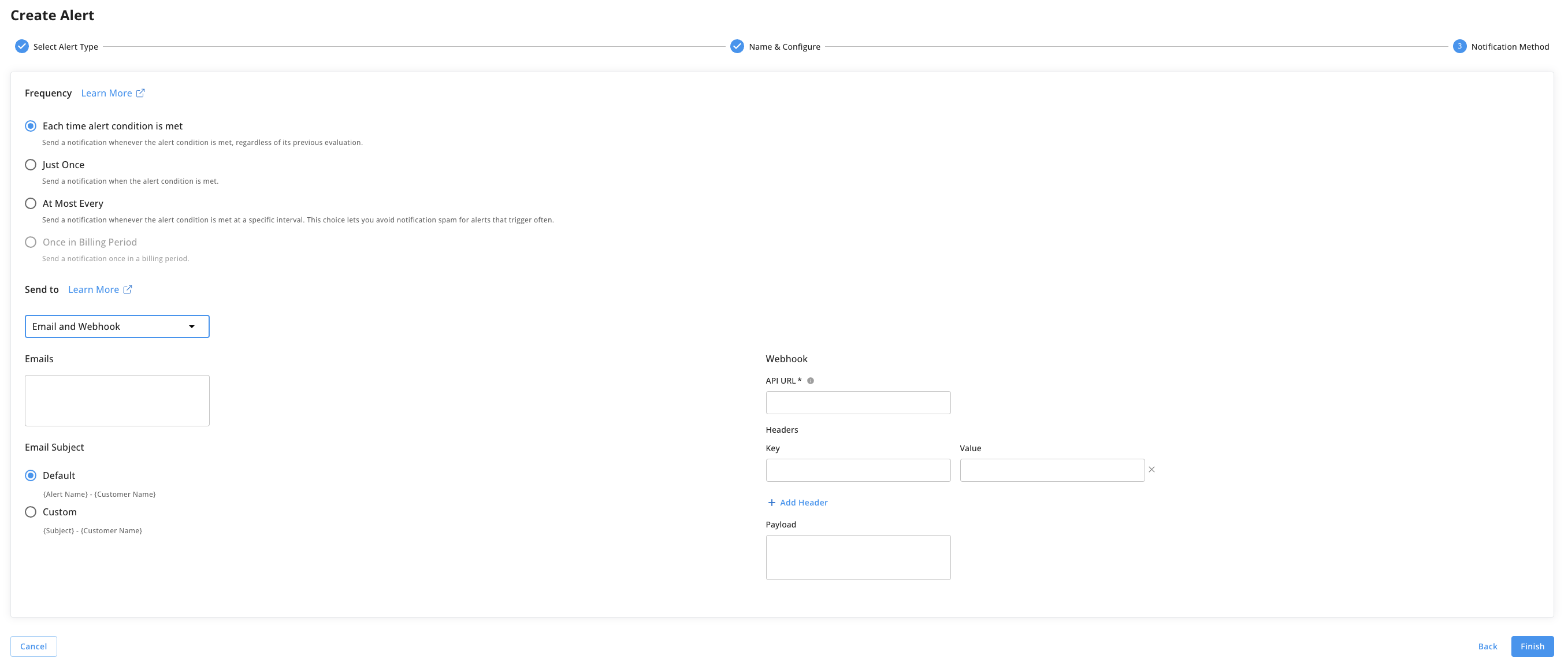Click the API URL info icon
The image size is (1568, 669).
(x=810, y=381)
